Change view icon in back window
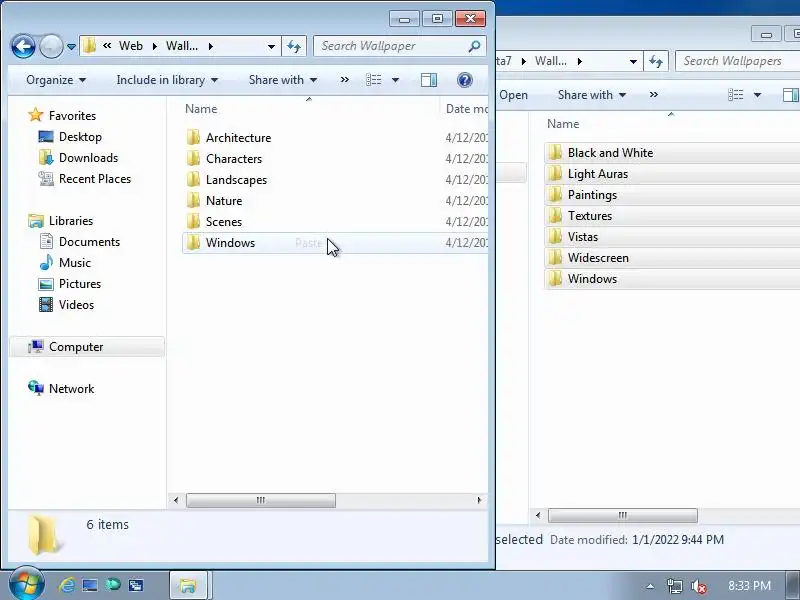800x600 pixels. pyautogui.click(x=735, y=95)
